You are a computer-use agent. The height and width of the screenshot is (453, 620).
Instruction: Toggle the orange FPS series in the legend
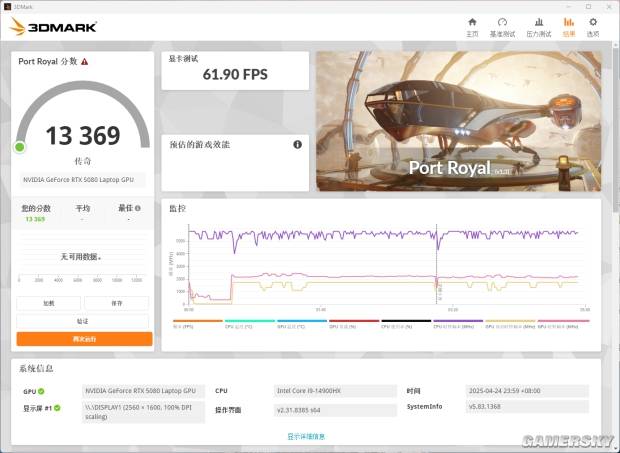tap(198, 324)
